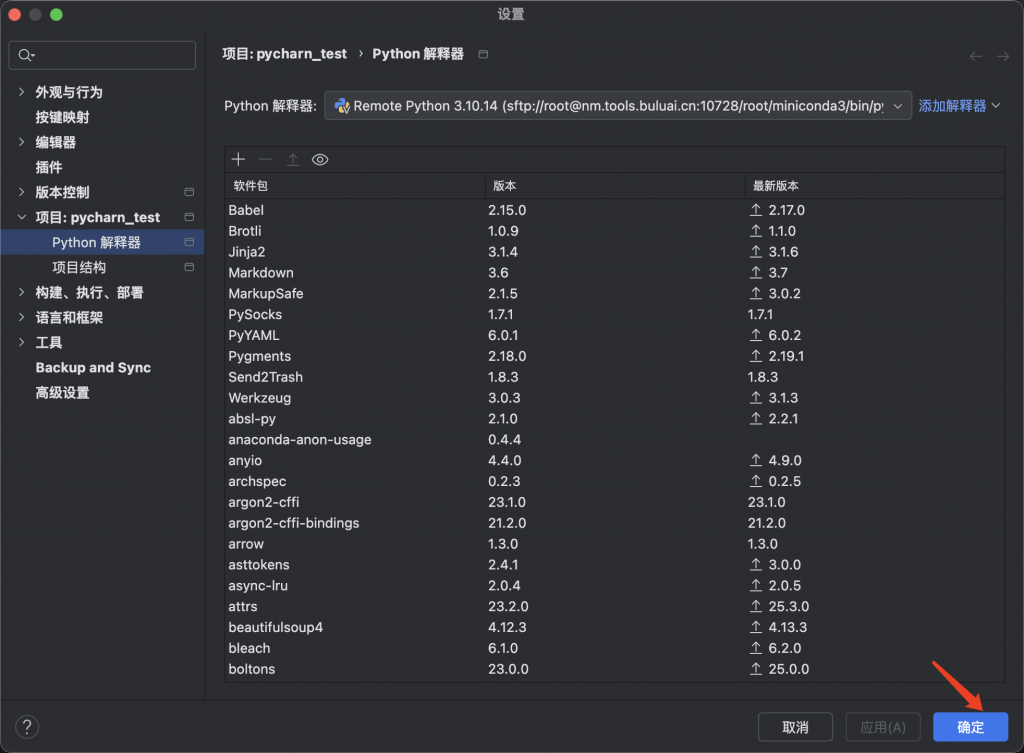Click upgrade arrow next to Pygments 2.19.1

[x=756, y=356]
